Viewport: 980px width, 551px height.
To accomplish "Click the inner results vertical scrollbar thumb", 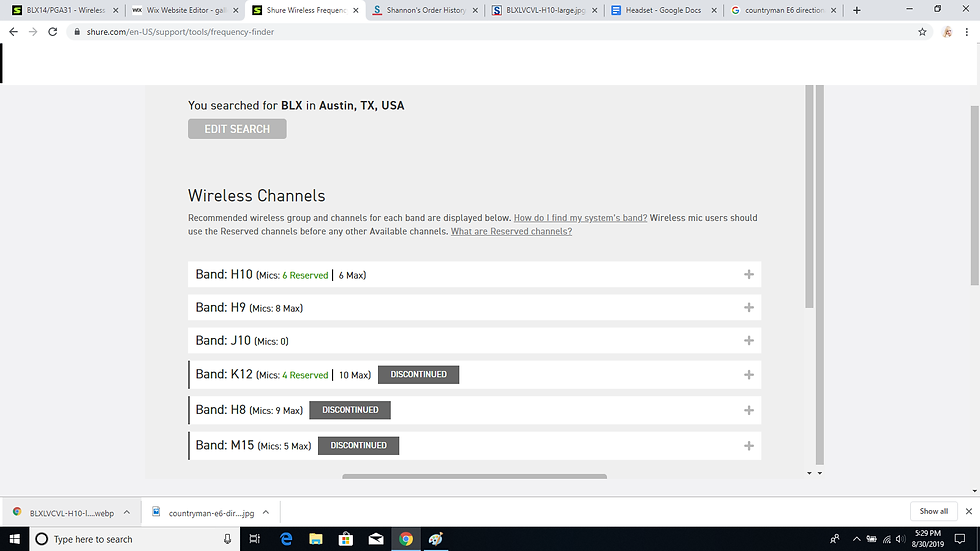I will pos(809,196).
